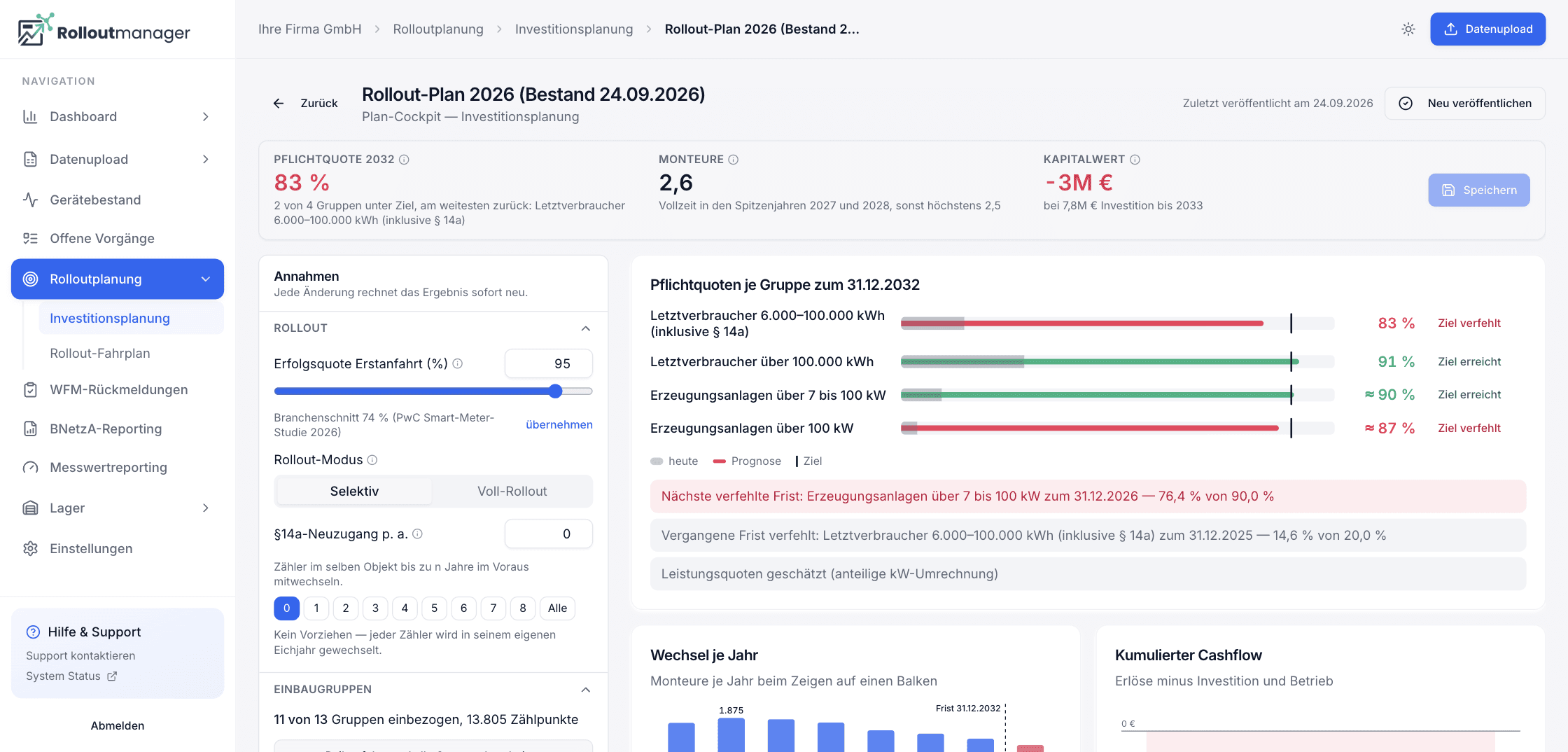This screenshot has height=752, width=1568.
Task: Collapse the EINBAUGRUPPEN section
Action: [x=586, y=690]
